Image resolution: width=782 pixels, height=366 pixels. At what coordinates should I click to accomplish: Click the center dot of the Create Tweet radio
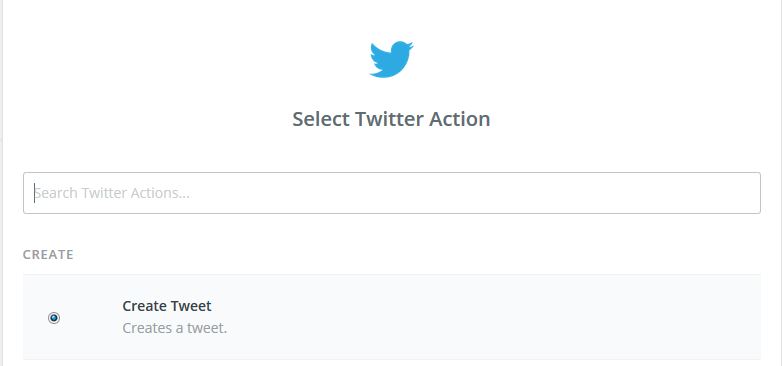coord(54,318)
